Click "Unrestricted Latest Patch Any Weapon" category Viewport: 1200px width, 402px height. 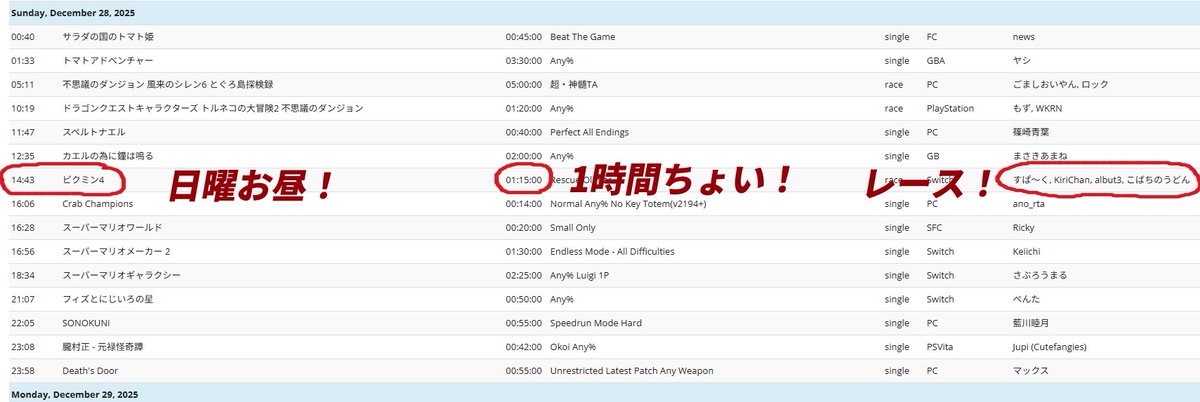pyautogui.click(x=632, y=371)
